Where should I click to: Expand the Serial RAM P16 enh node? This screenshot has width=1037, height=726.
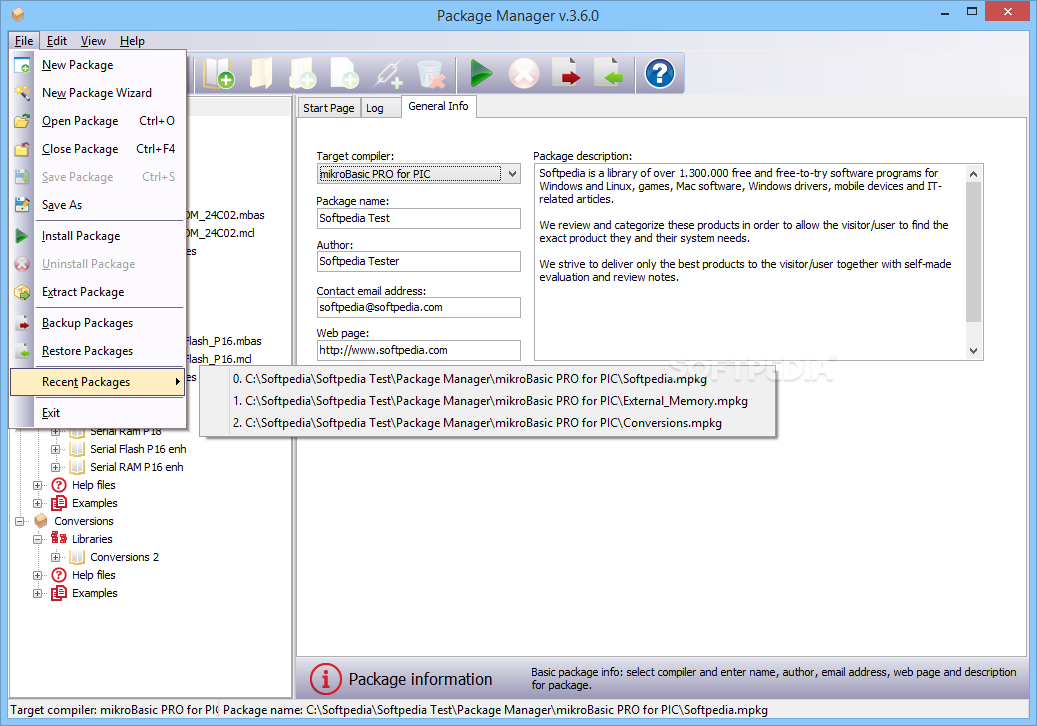click(x=56, y=467)
